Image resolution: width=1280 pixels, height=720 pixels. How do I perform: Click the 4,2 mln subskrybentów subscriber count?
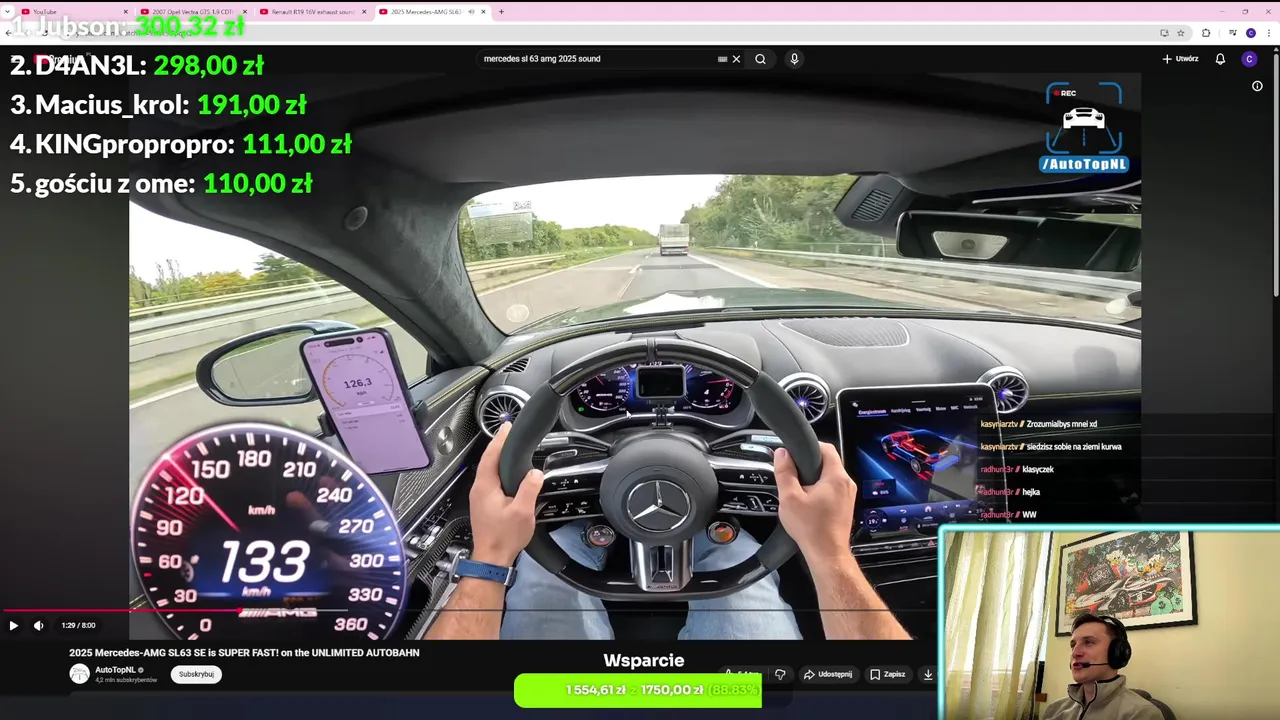pos(126,680)
